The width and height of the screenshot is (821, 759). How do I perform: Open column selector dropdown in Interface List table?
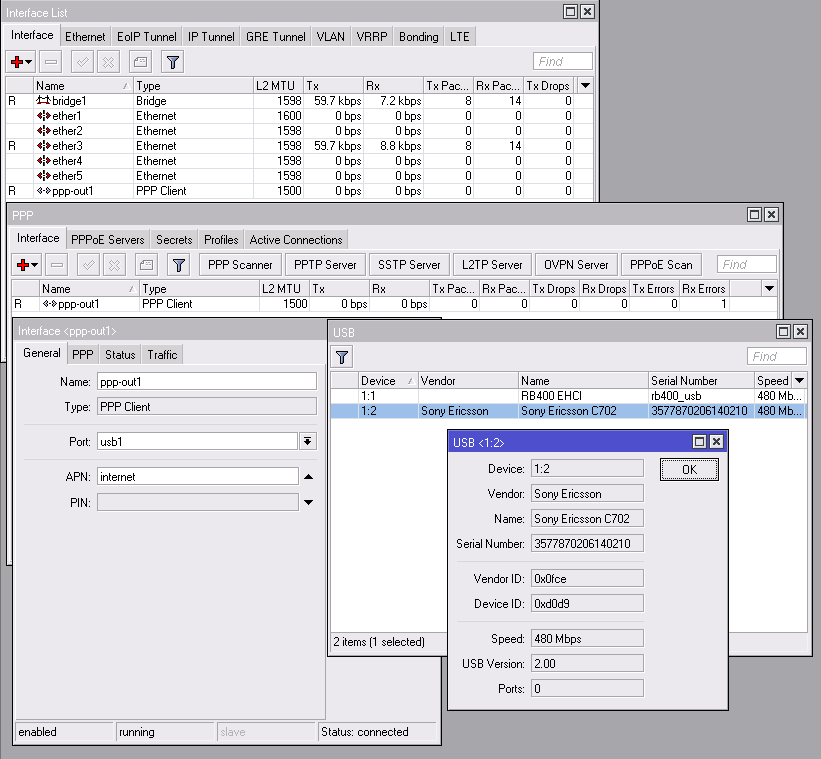(x=585, y=86)
